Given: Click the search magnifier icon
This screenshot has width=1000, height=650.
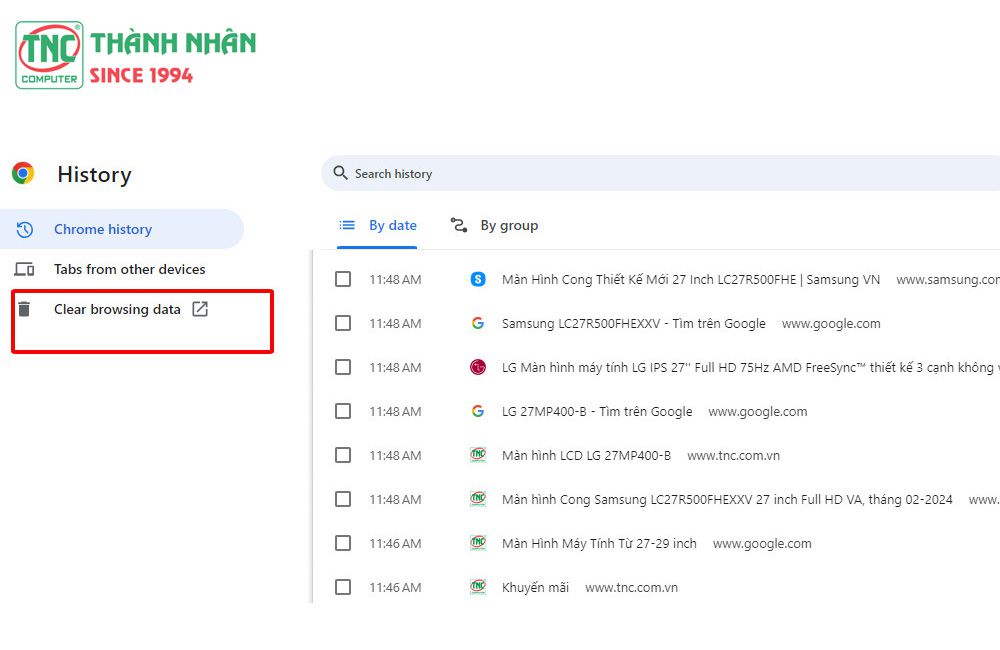Looking at the screenshot, I should pos(341,173).
